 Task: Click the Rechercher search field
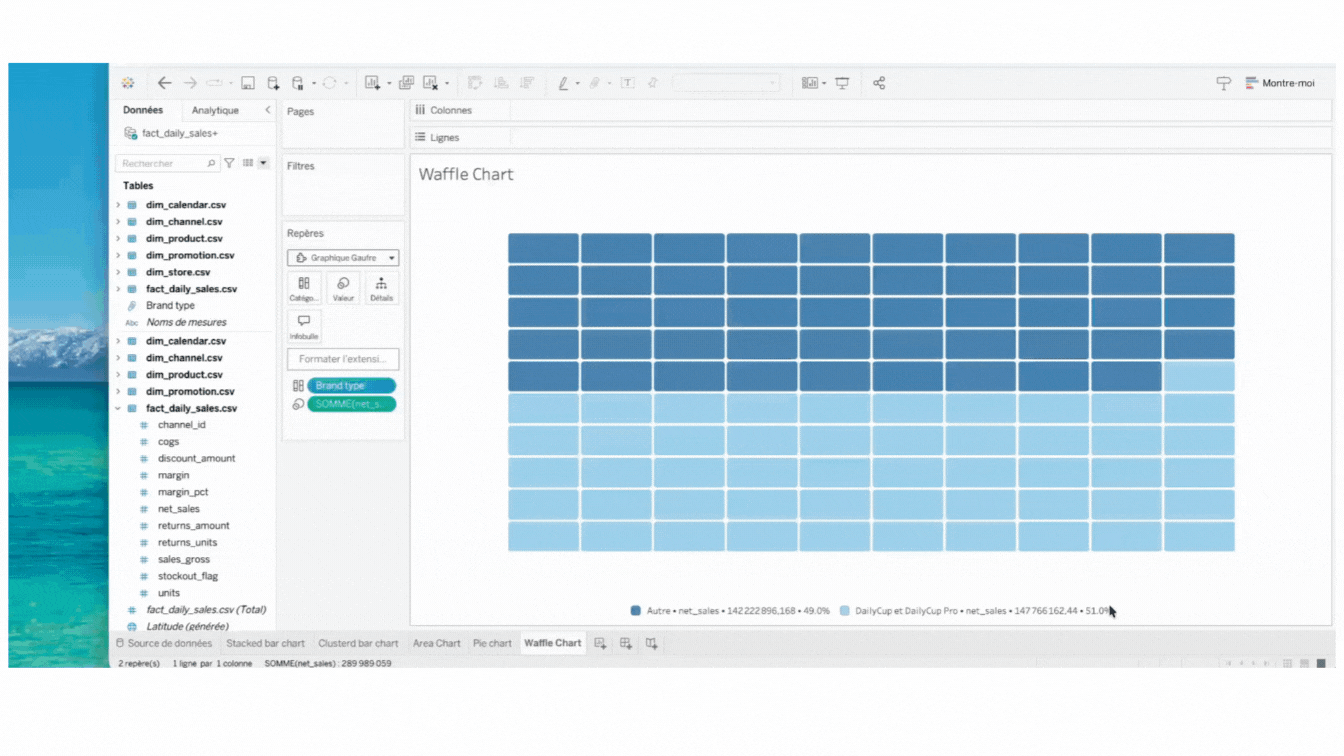tap(162, 163)
